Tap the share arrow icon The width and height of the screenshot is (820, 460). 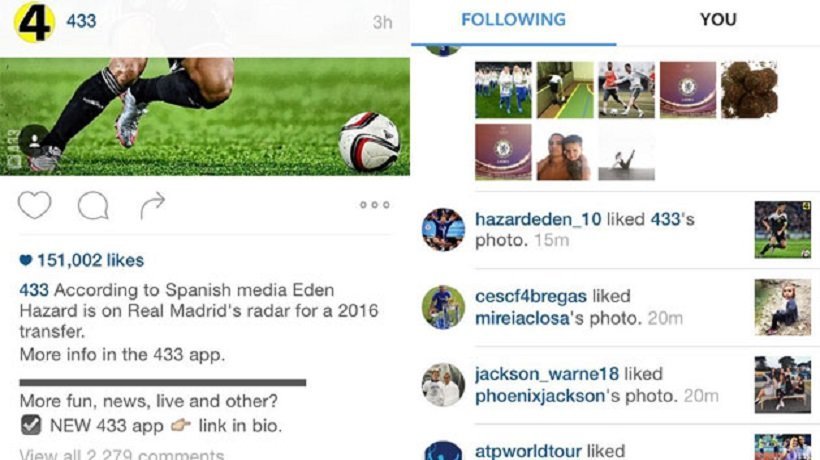[153, 205]
